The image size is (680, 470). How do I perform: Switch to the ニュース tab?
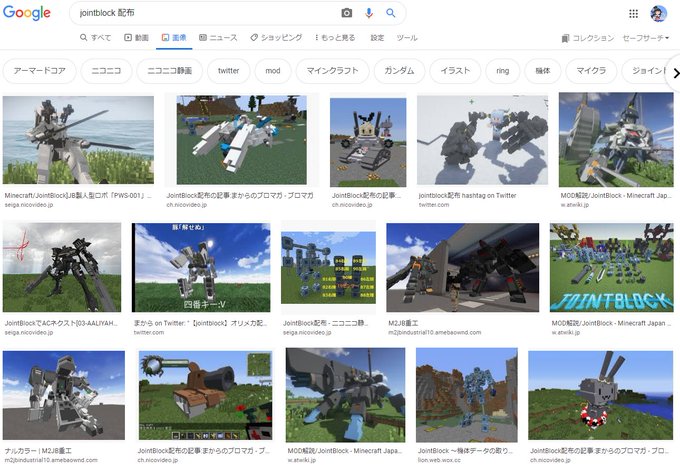coord(218,38)
